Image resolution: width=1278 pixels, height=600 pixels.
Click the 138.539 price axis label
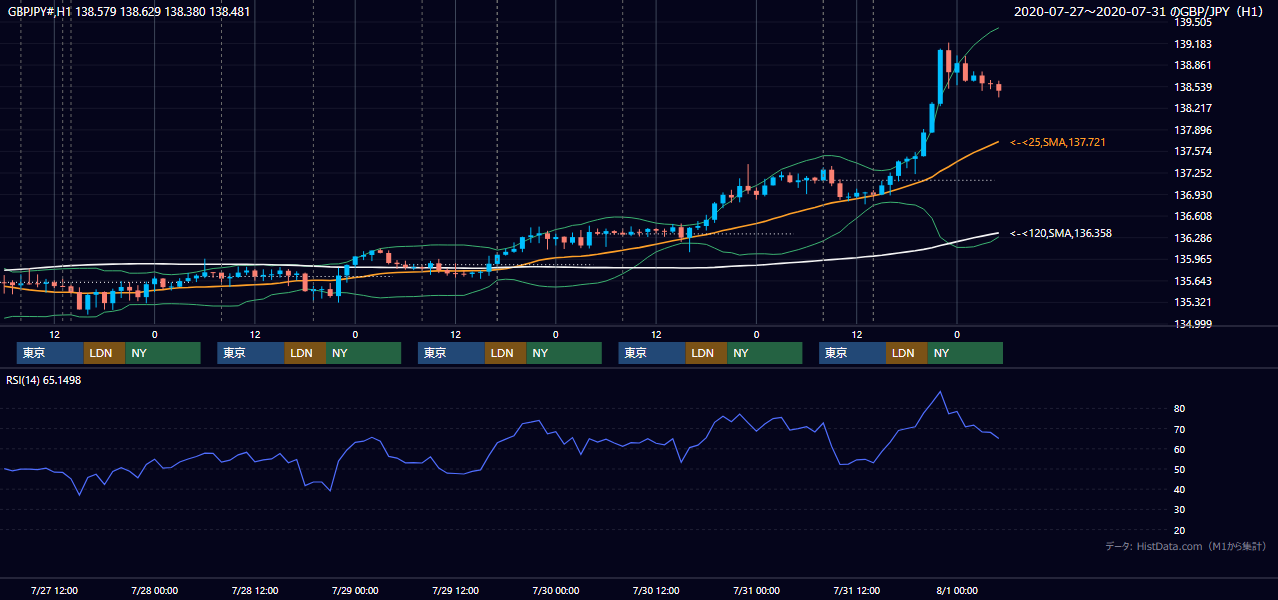(1193, 87)
